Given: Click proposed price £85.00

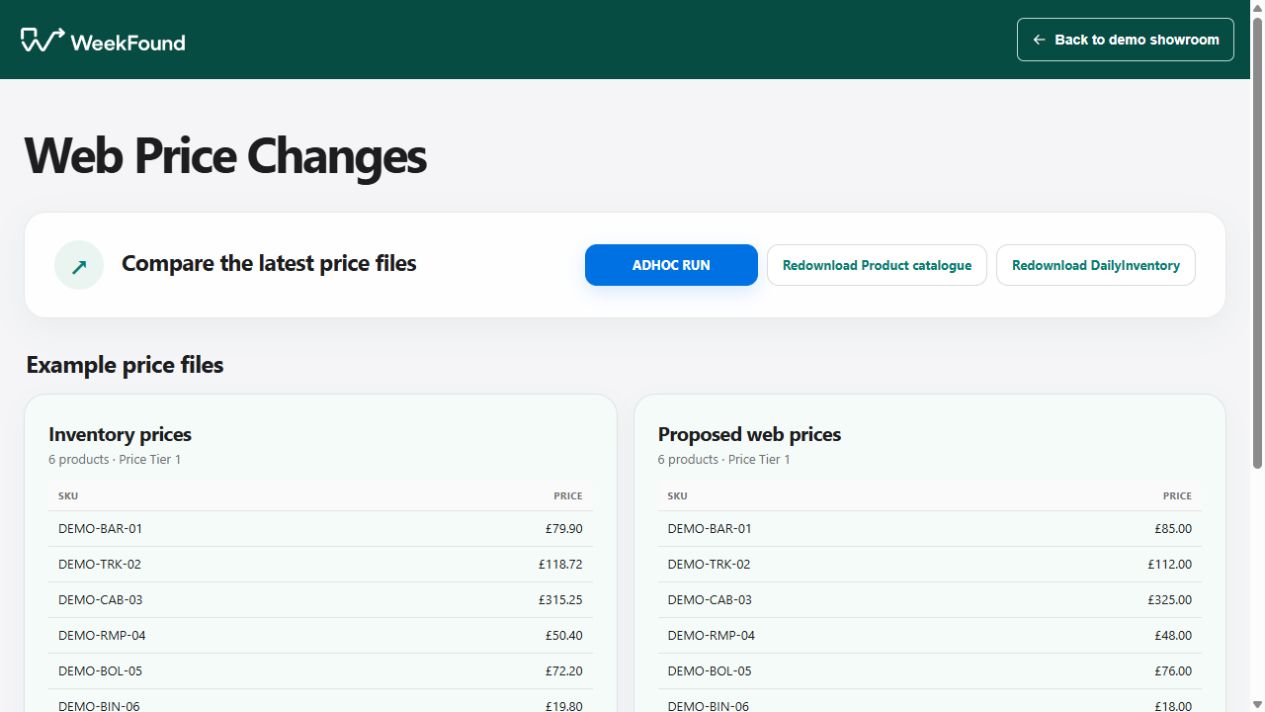Looking at the screenshot, I should [1173, 529].
